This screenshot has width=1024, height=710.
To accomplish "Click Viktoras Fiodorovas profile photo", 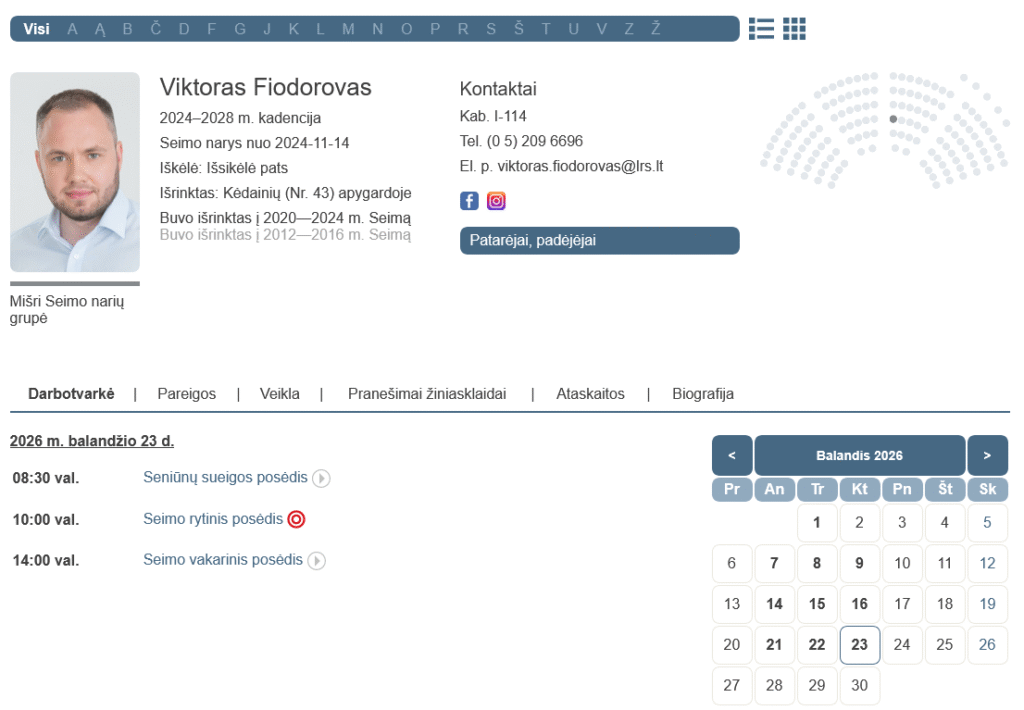I will pyautogui.click(x=75, y=172).
